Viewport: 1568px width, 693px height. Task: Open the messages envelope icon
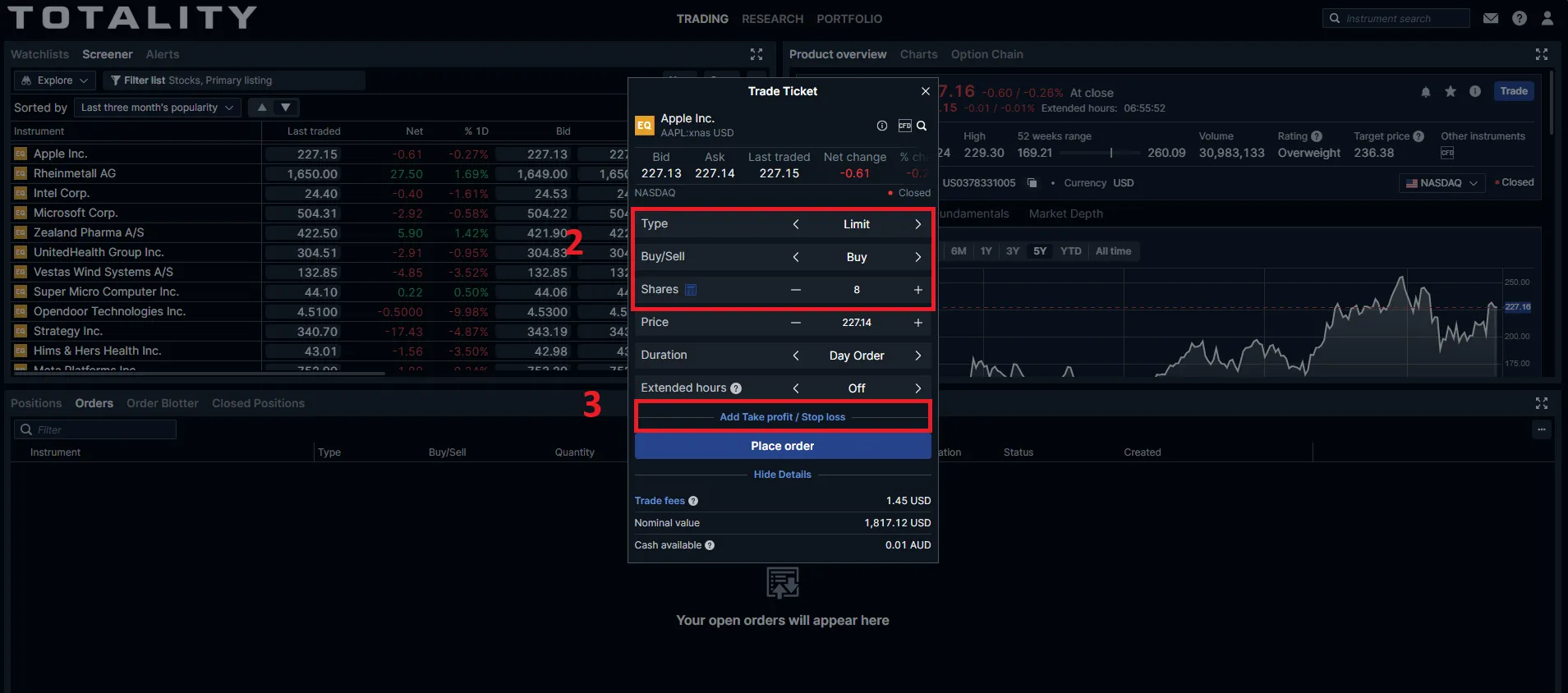point(1490,18)
